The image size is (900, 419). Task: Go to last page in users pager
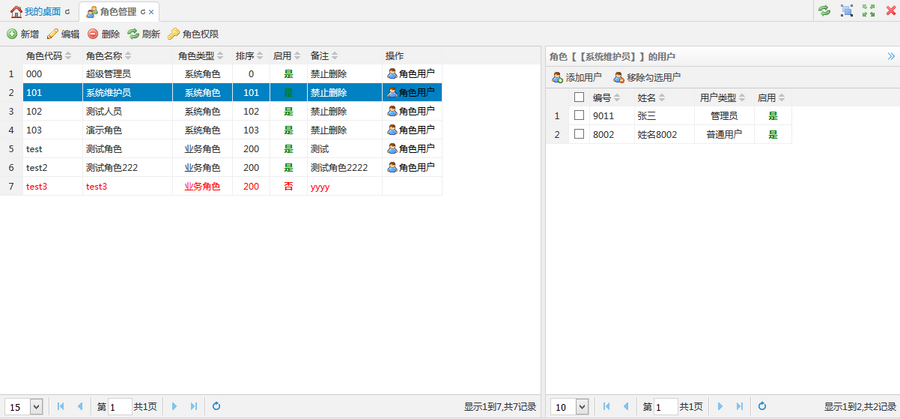[x=739, y=406]
